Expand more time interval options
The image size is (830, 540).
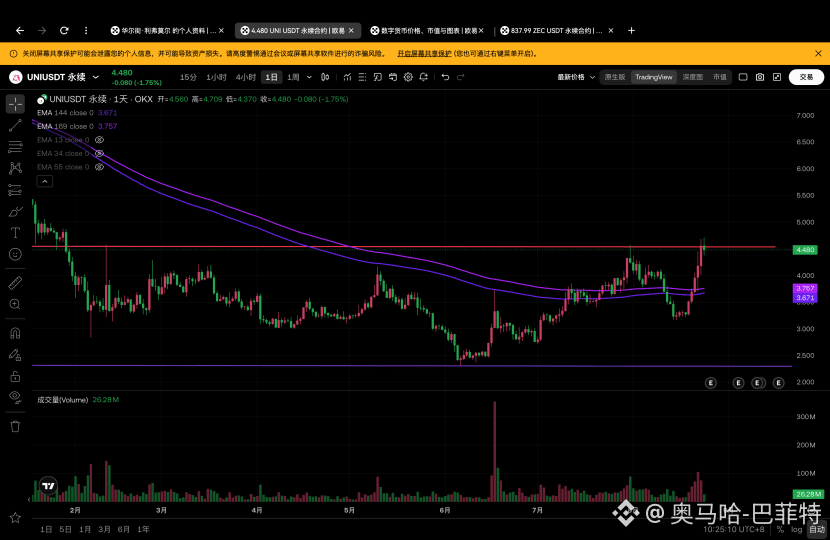[x=309, y=77]
